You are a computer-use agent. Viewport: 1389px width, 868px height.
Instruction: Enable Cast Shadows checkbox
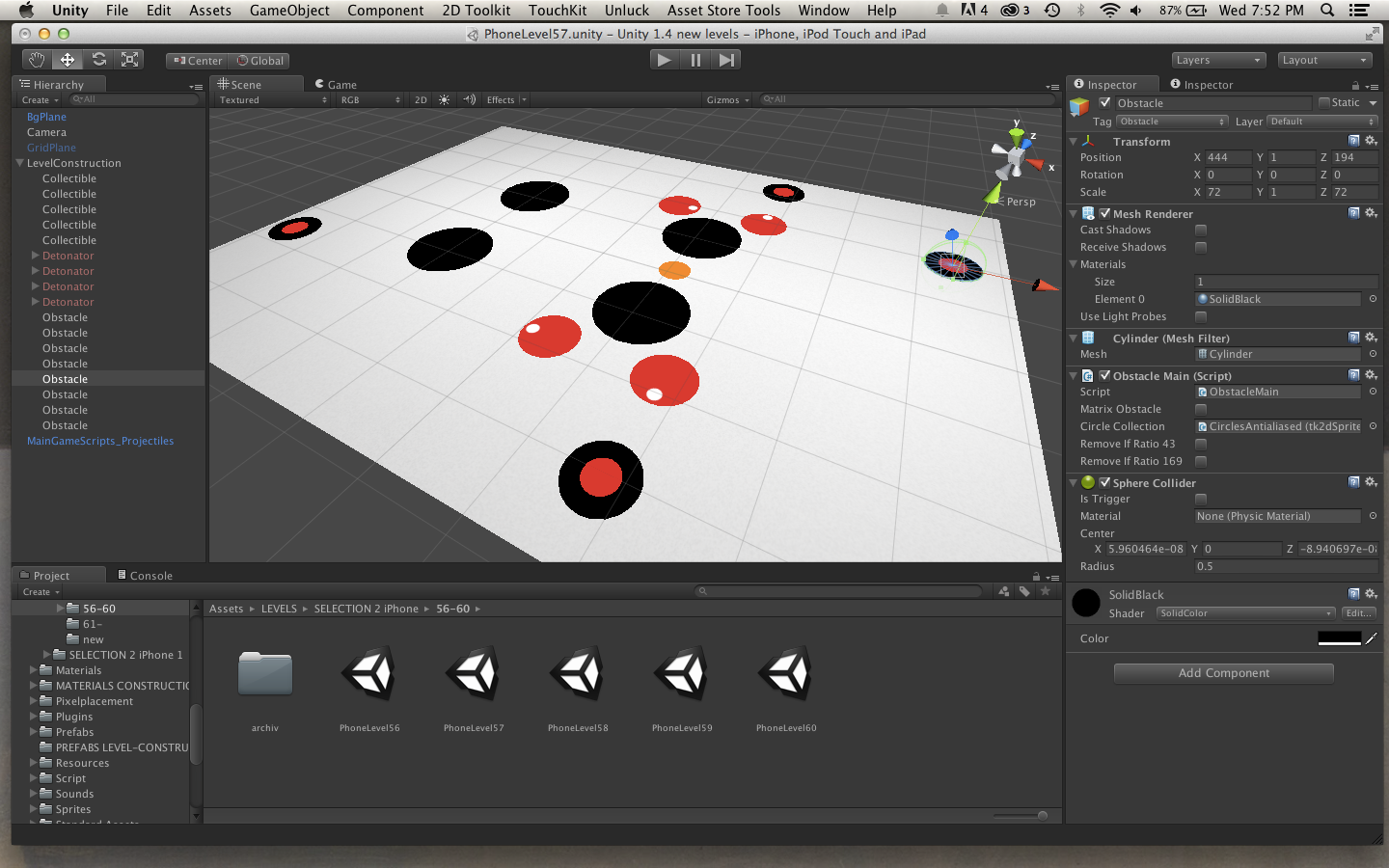[1201, 231]
